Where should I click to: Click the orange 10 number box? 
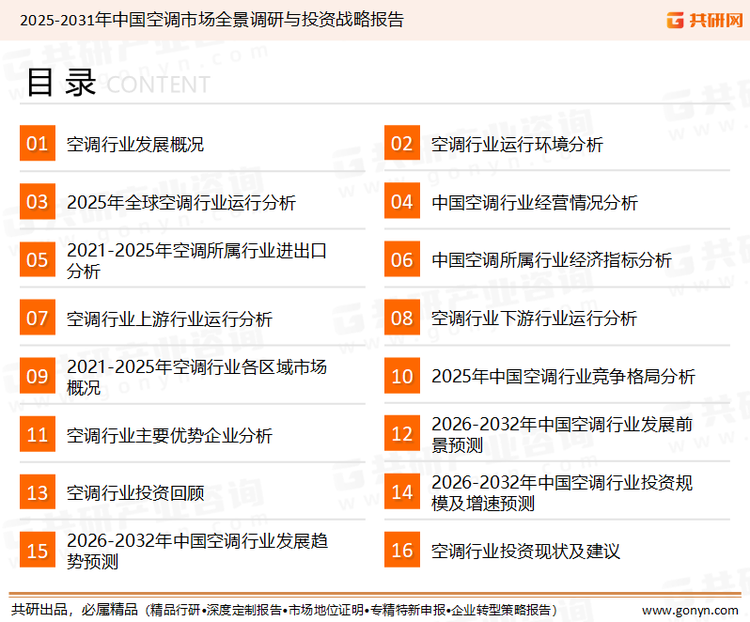coord(402,376)
